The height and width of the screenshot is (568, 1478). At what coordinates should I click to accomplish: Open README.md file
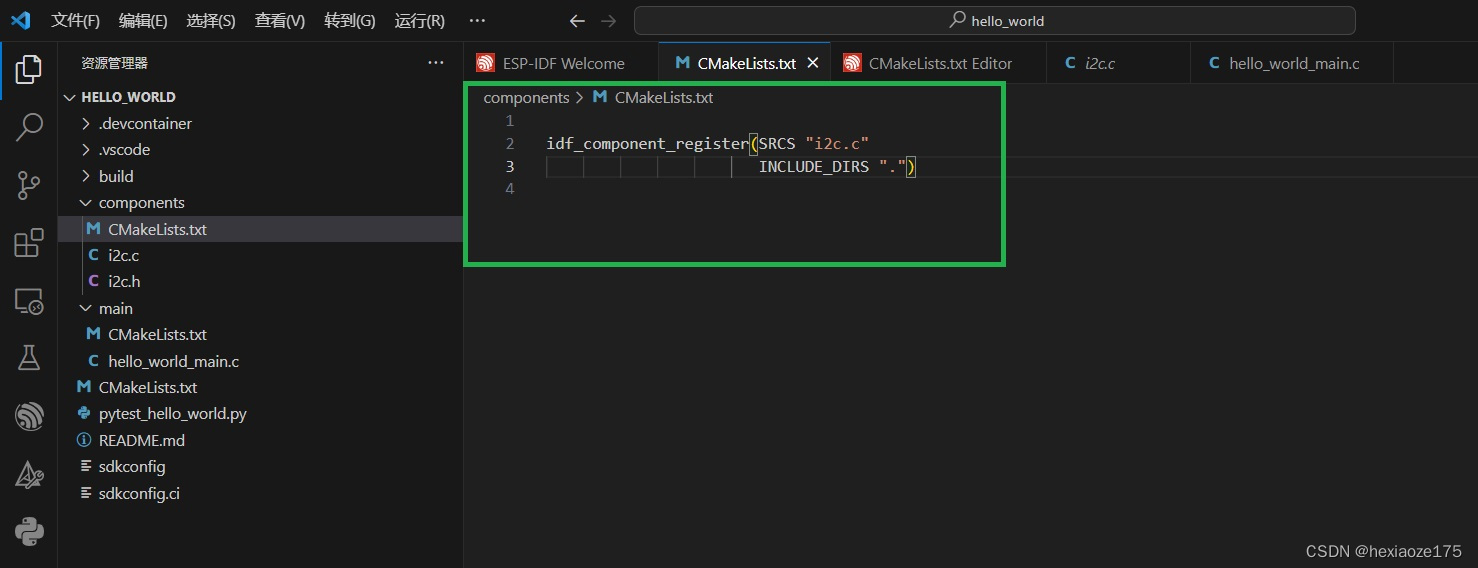coord(260,440)
